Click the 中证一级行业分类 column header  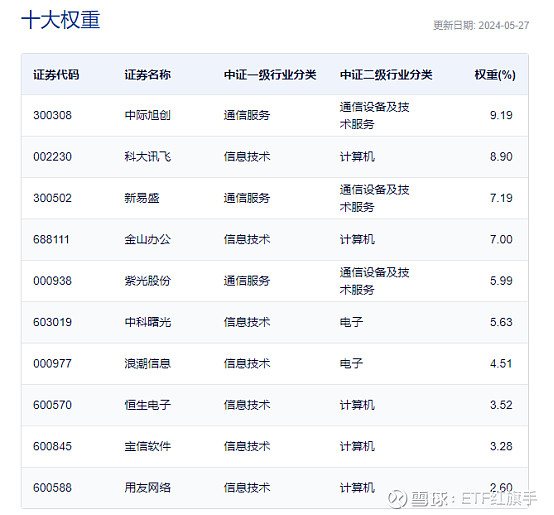coord(270,75)
